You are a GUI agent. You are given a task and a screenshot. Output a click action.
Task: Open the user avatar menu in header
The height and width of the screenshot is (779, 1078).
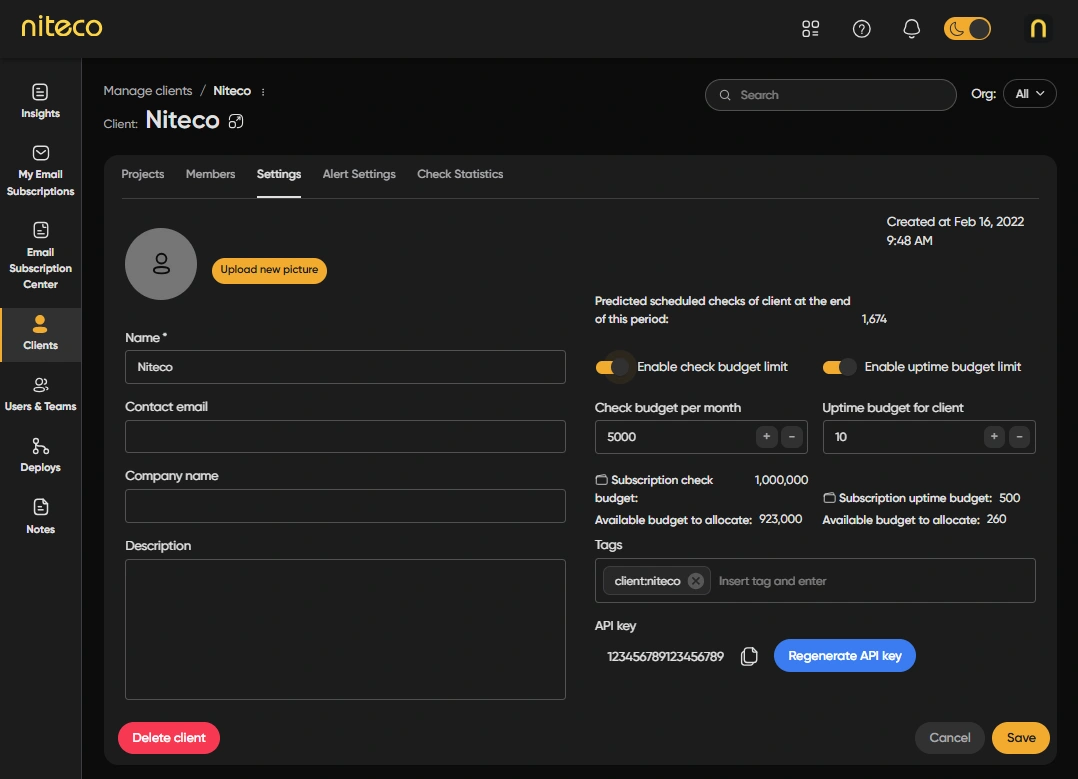pos(1038,29)
